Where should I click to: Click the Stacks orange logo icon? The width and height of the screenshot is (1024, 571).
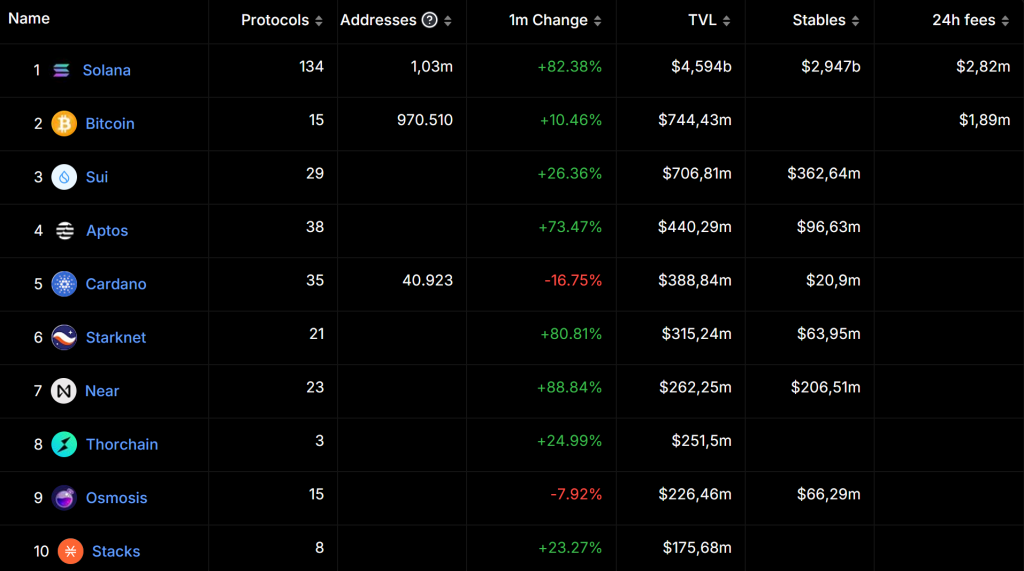pyautogui.click(x=71, y=551)
